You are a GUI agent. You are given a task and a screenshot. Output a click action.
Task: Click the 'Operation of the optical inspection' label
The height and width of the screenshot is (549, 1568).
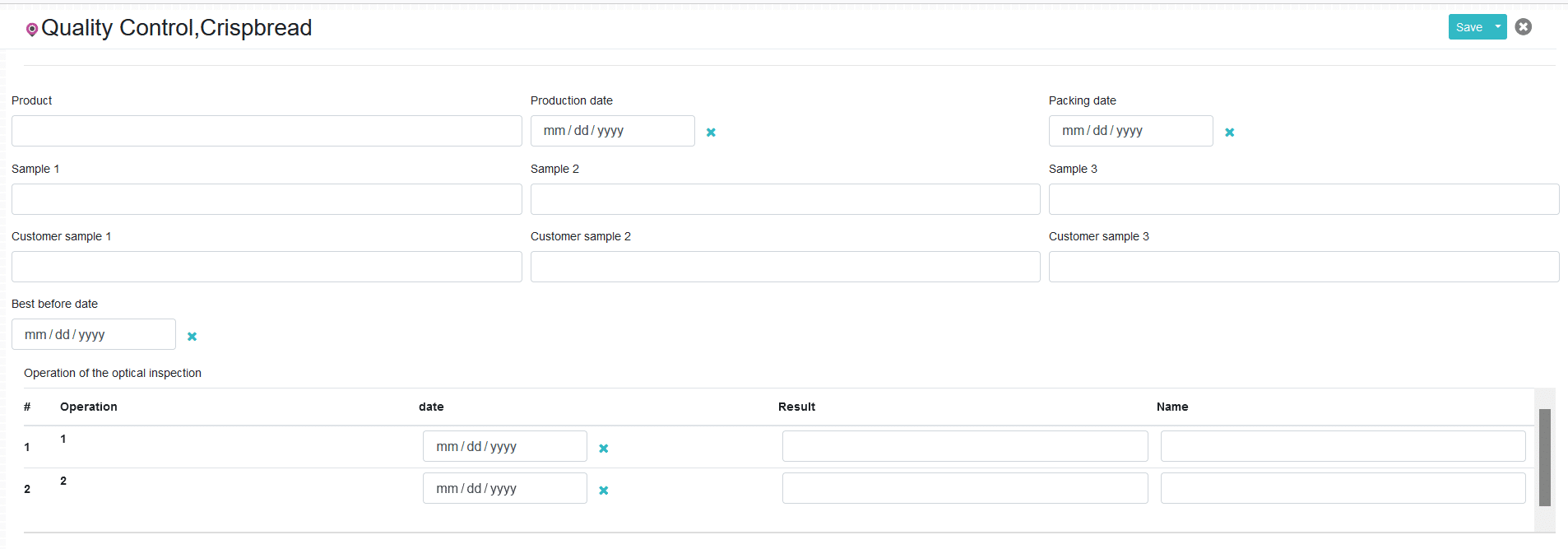pos(113,373)
